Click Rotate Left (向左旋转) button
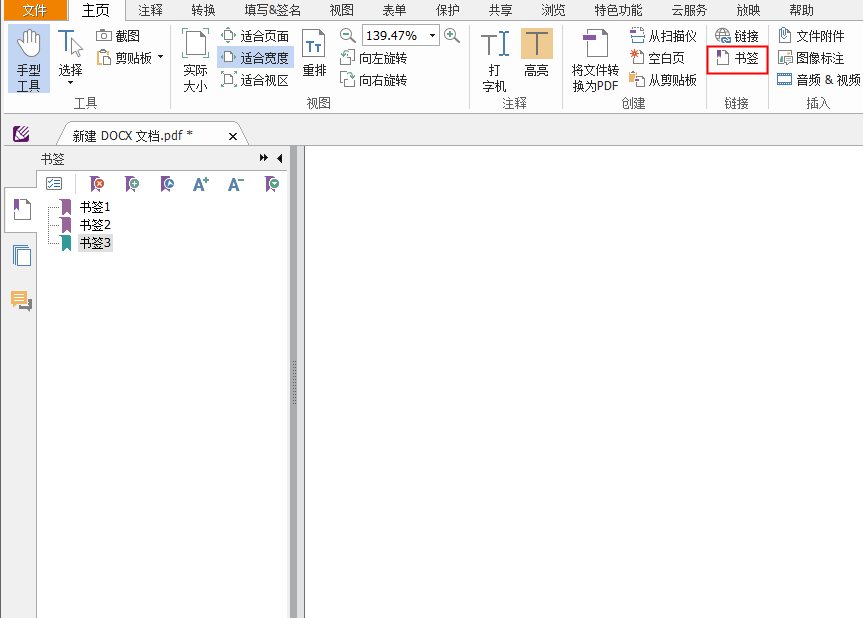This screenshot has height=618, width=863. pyautogui.click(x=374, y=58)
